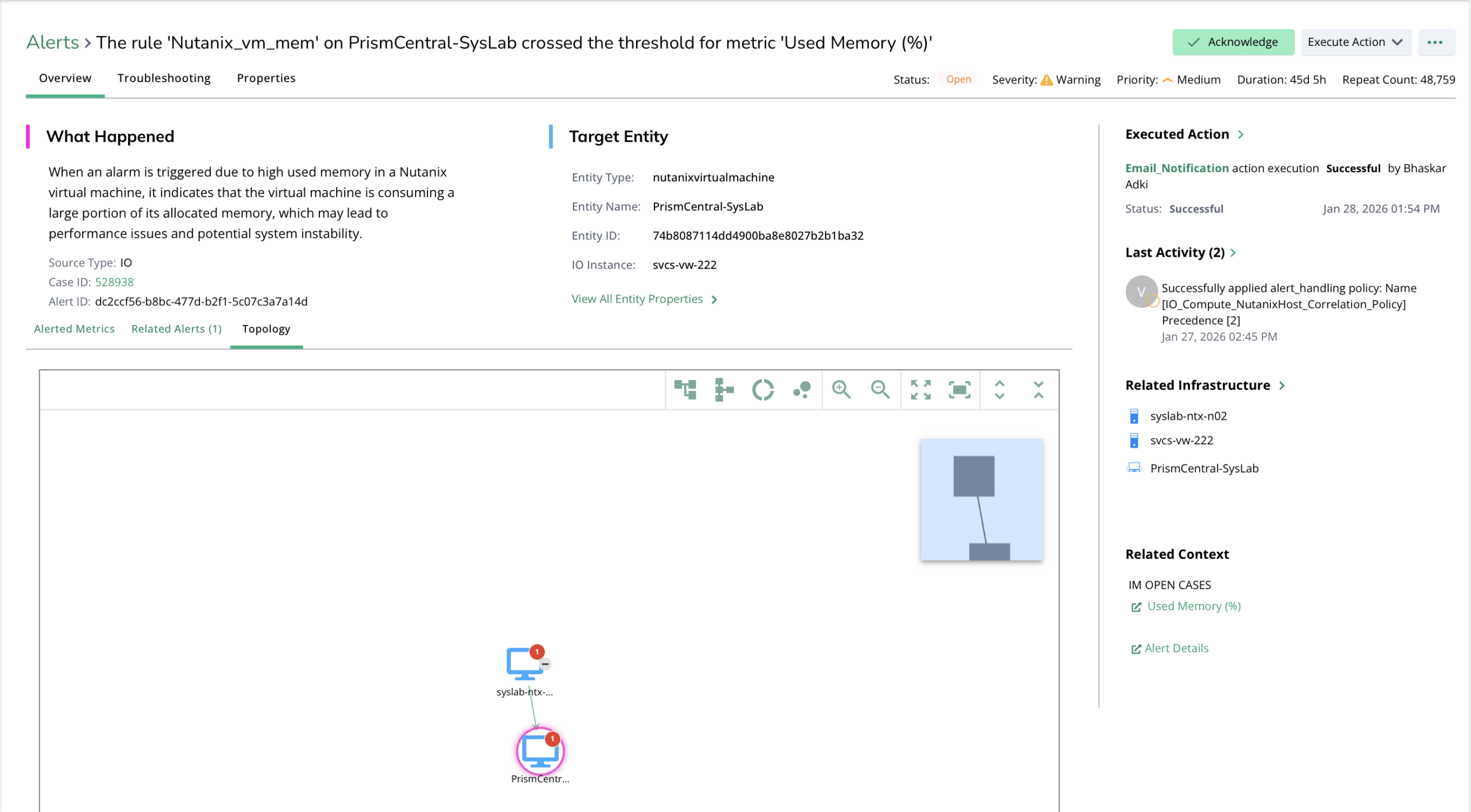Open topology in fullscreen
The image size is (1471, 812).
pos(921,390)
